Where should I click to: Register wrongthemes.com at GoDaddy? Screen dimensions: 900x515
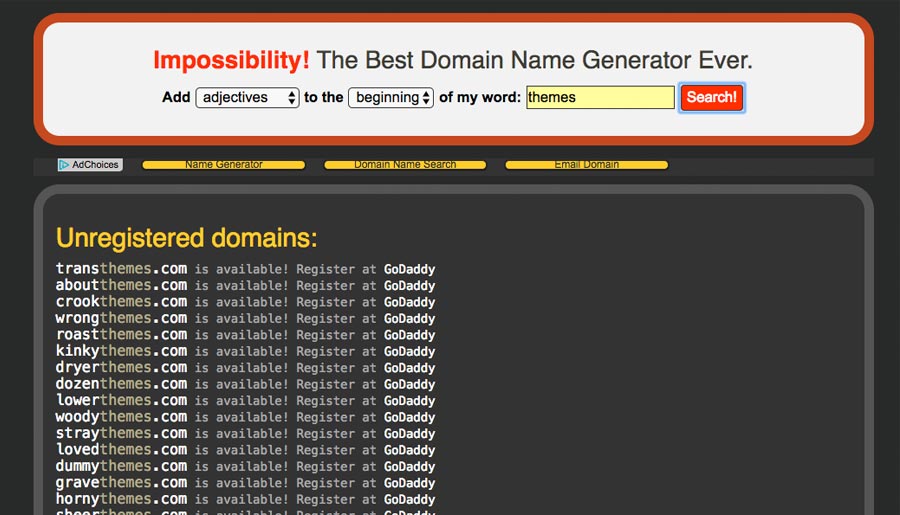pyautogui.click(x=409, y=319)
